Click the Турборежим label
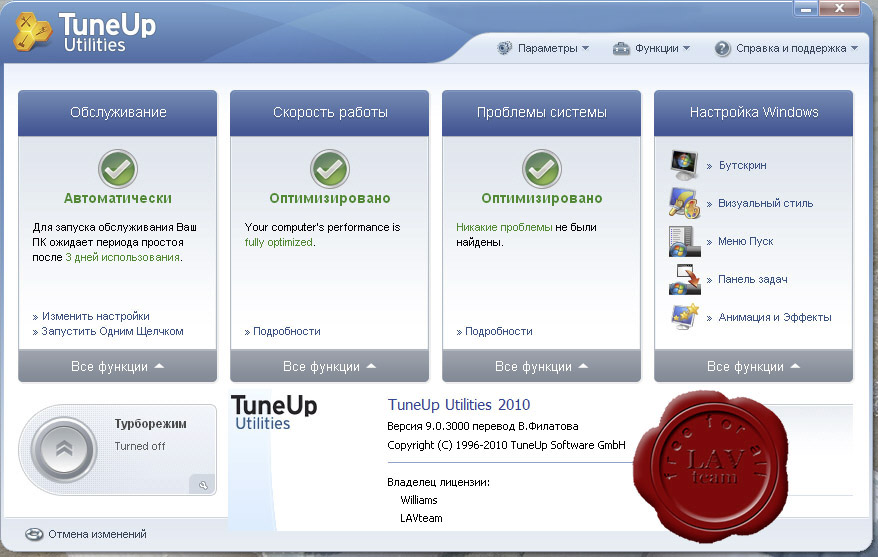Screen dimensions: 878x557 click(x=151, y=424)
